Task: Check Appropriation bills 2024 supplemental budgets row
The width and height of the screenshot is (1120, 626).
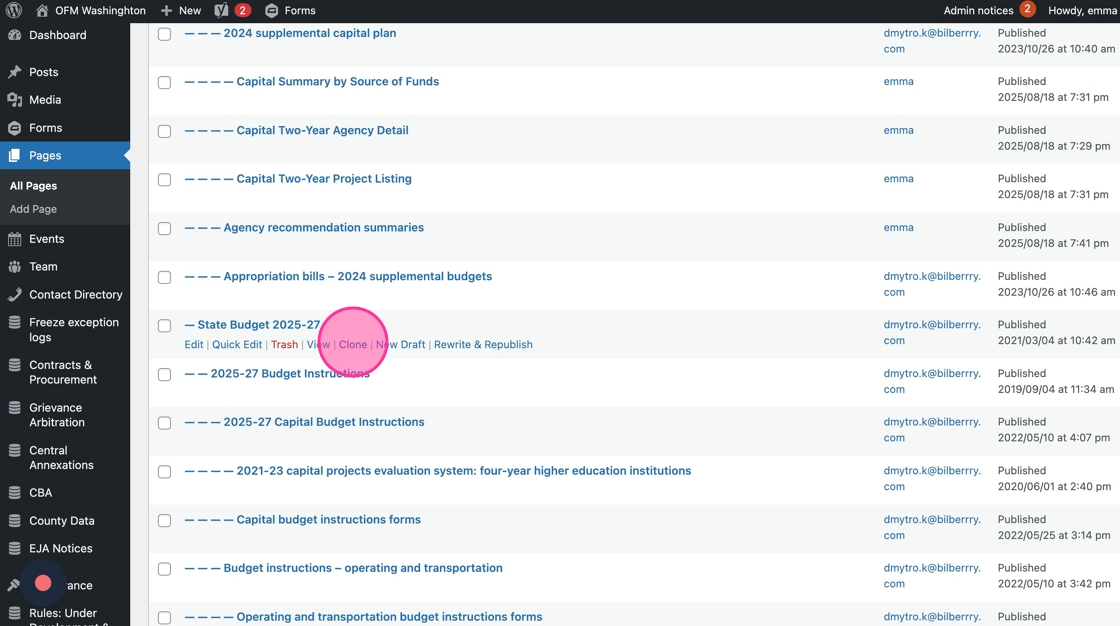Action: [x=164, y=277]
